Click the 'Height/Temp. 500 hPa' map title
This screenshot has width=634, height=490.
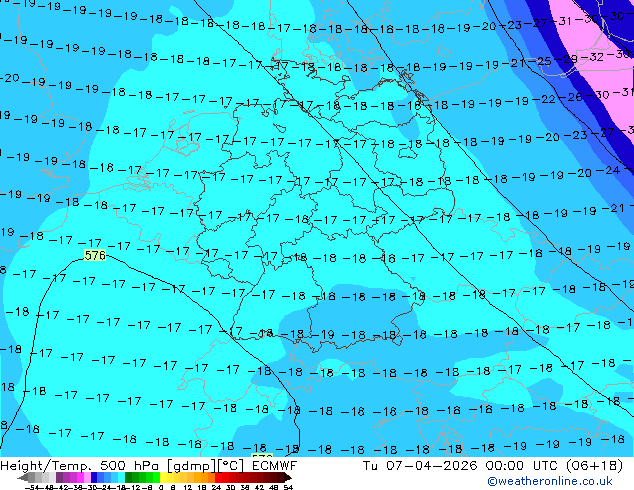81,466
